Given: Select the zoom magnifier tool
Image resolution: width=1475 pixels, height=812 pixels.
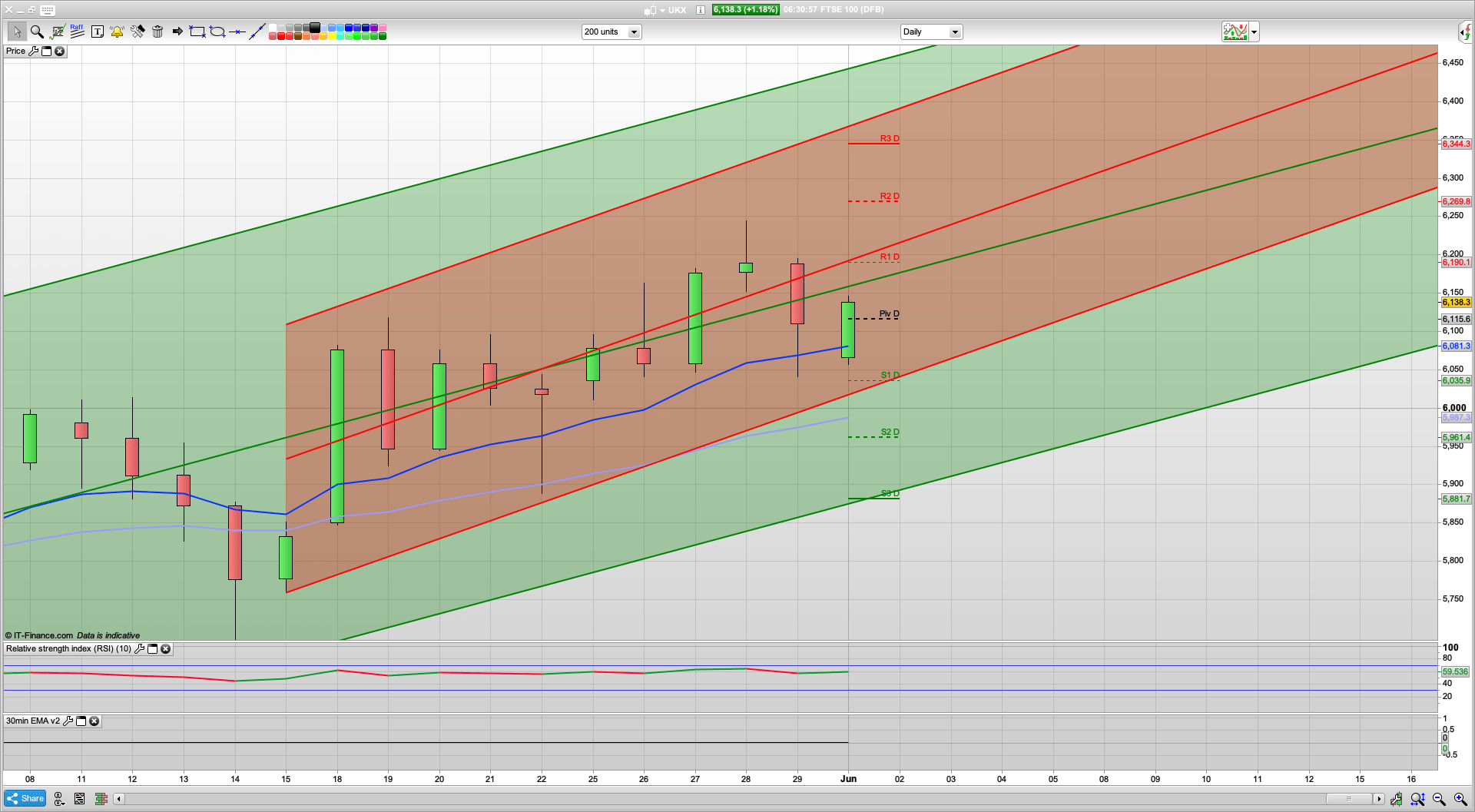Looking at the screenshot, I should (x=35, y=31).
